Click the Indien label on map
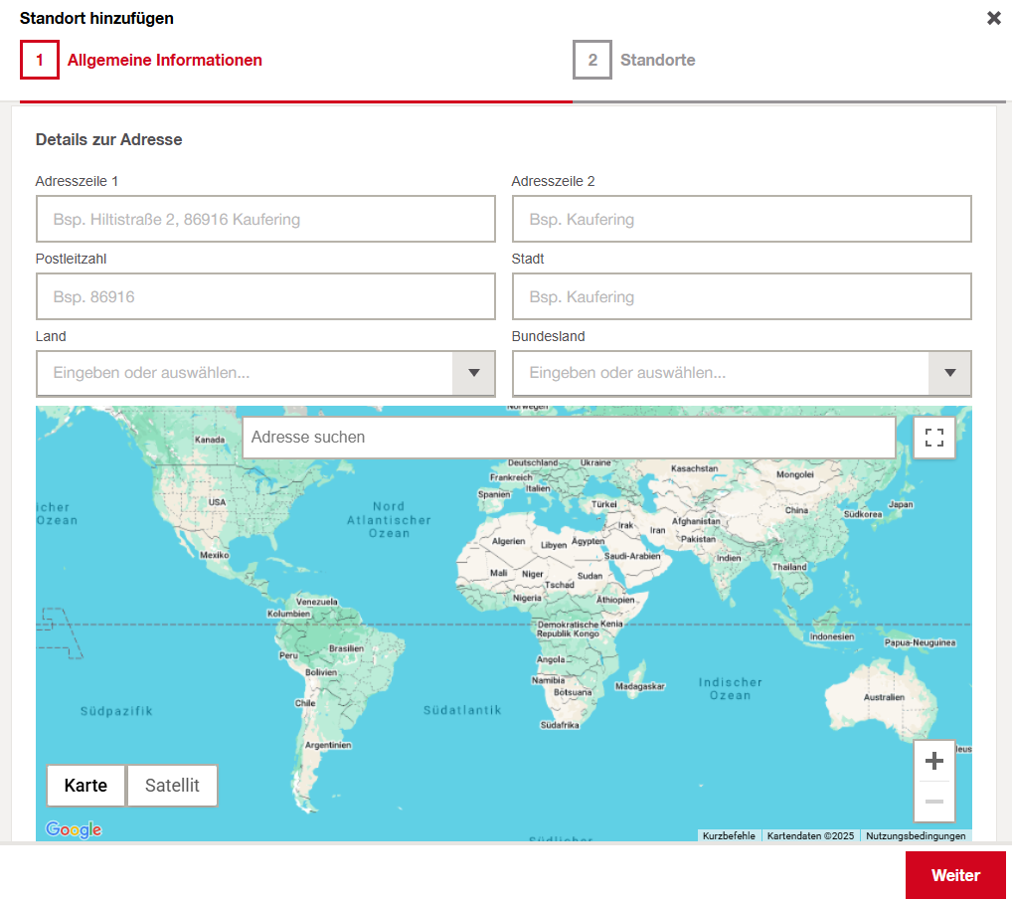1012x900 pixels. [729, 558]
